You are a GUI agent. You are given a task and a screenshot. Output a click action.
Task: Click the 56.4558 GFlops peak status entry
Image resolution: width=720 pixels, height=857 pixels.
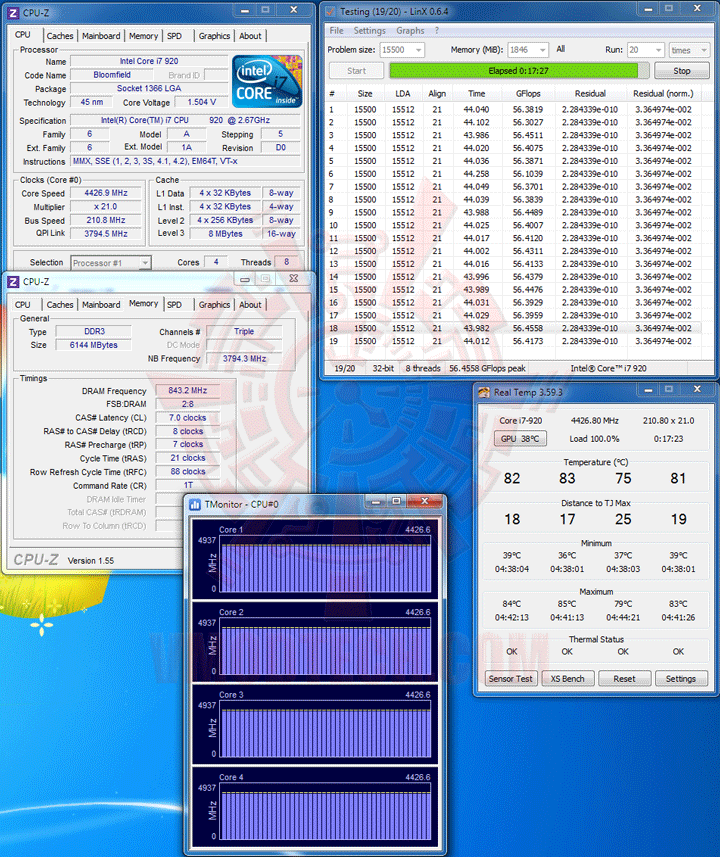(x=487, y=368)
